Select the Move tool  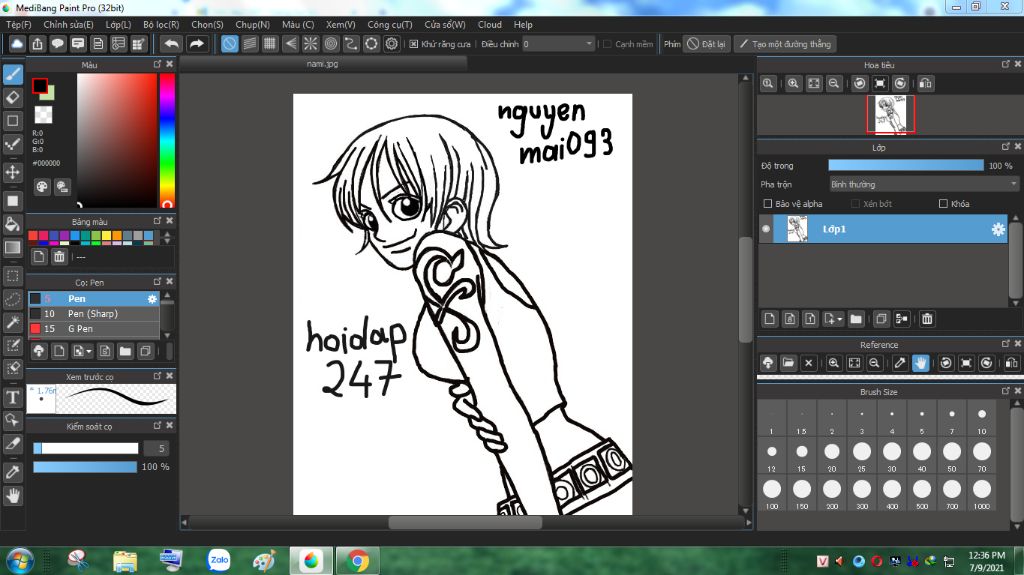point(13,172)
